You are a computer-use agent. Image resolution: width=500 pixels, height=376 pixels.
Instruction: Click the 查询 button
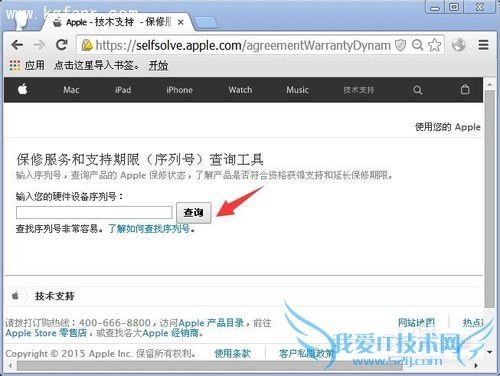tap(194, 212)
